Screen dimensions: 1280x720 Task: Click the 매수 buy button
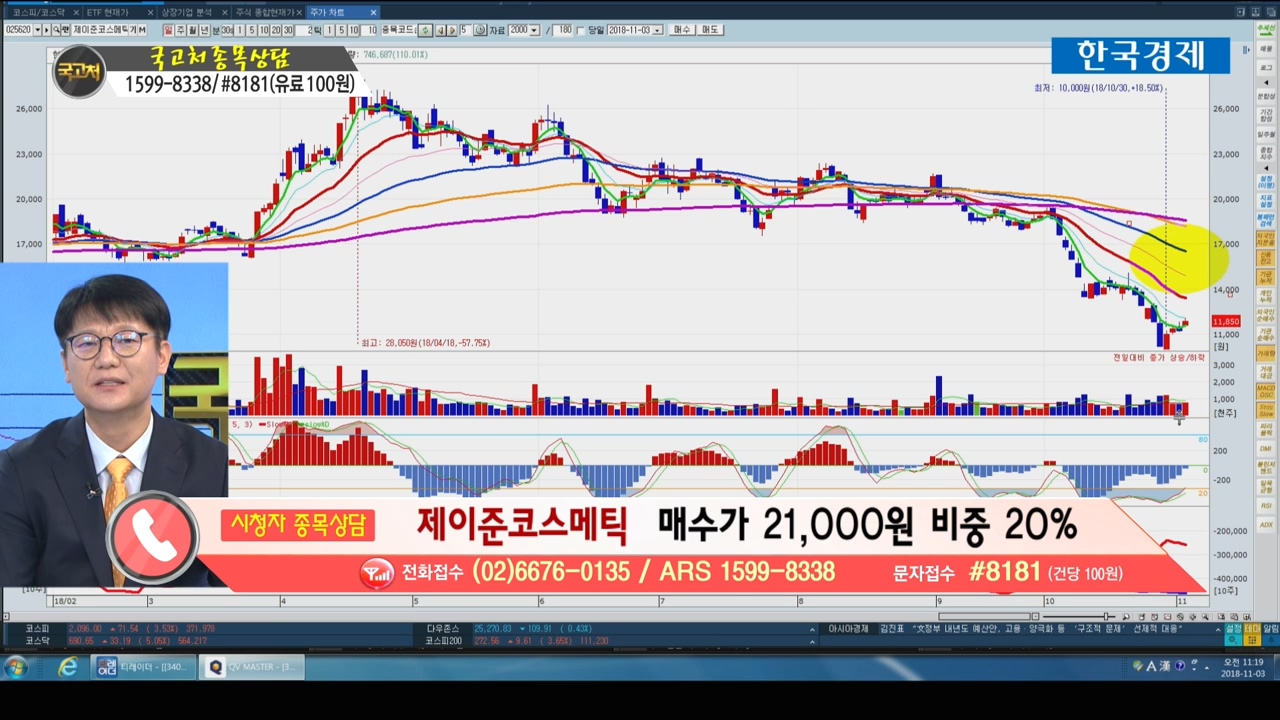tap(683, 30)
